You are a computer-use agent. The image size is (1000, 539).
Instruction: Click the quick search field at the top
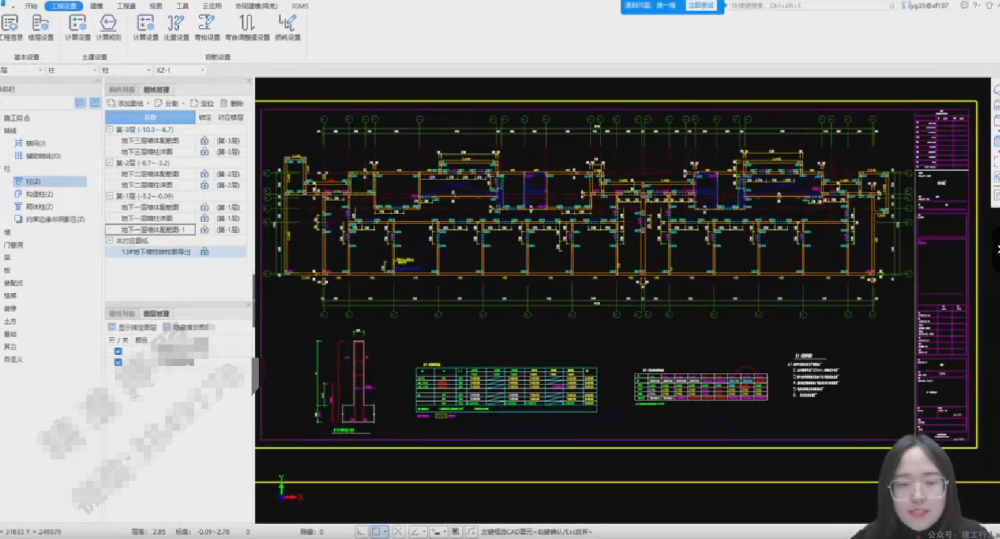click(x=812, y=6)
